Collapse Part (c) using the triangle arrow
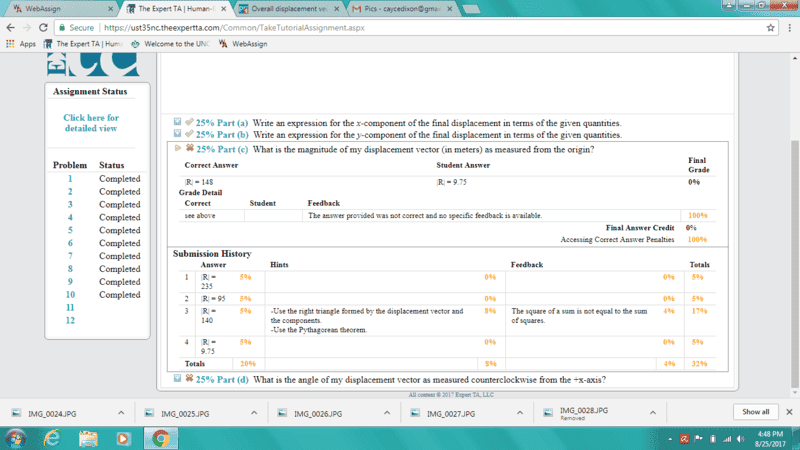 (x=178, y=149)
